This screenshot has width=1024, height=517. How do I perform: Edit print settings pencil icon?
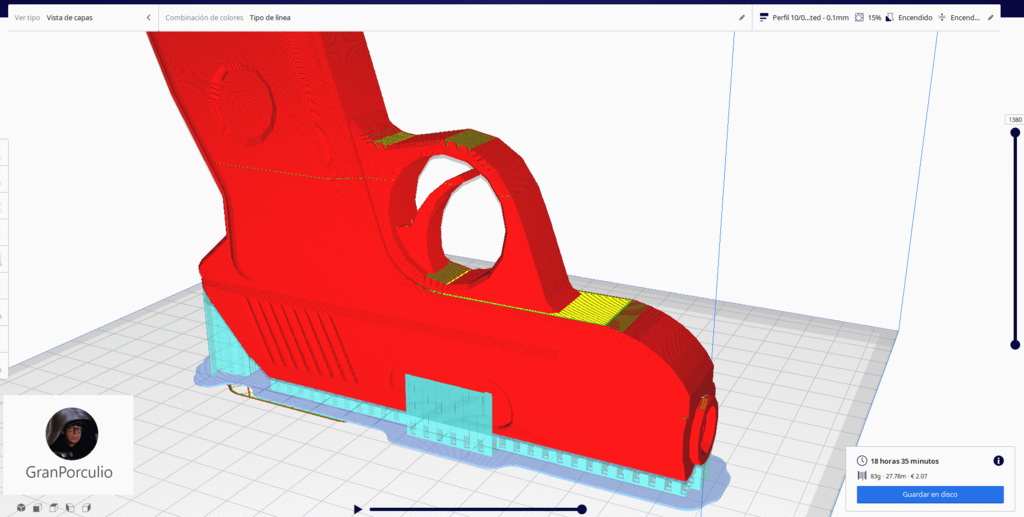pyautogui.click(x=991, y=18)
